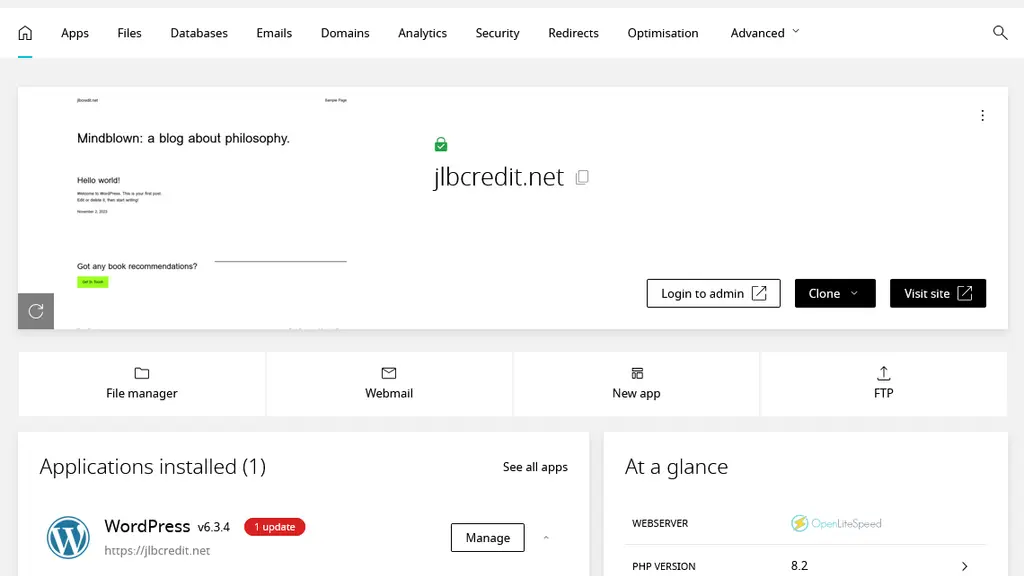Click the green SSL padlock icon

pyautogui.click(x=441, y=144)
